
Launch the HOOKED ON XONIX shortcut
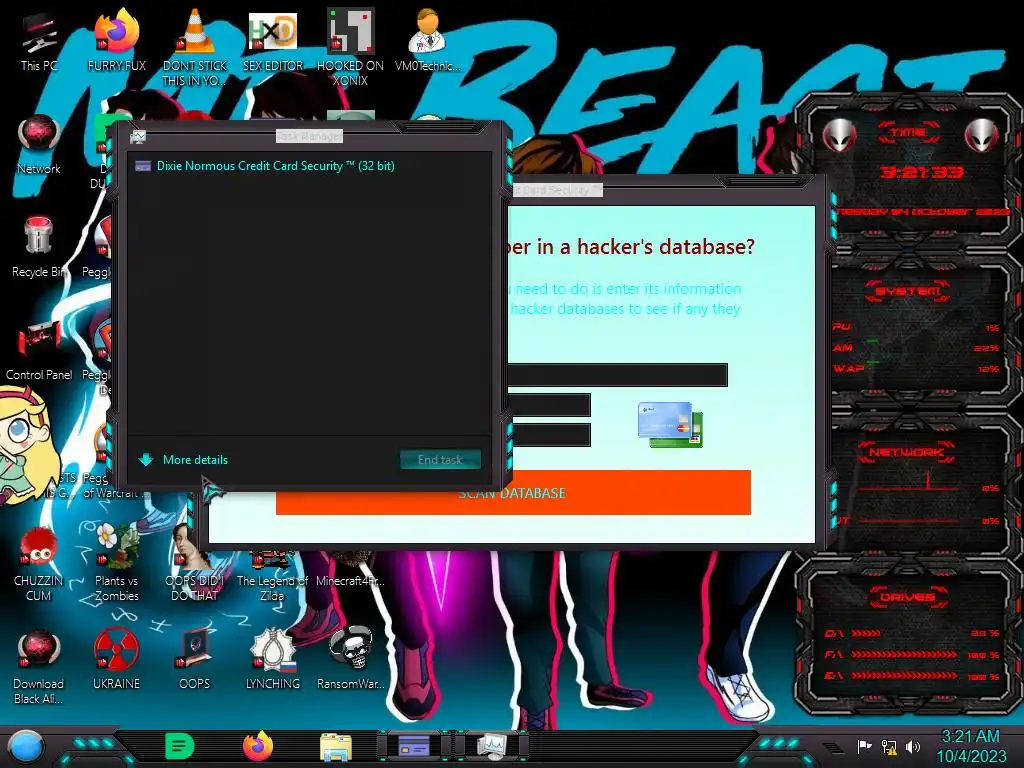[351, 46]
